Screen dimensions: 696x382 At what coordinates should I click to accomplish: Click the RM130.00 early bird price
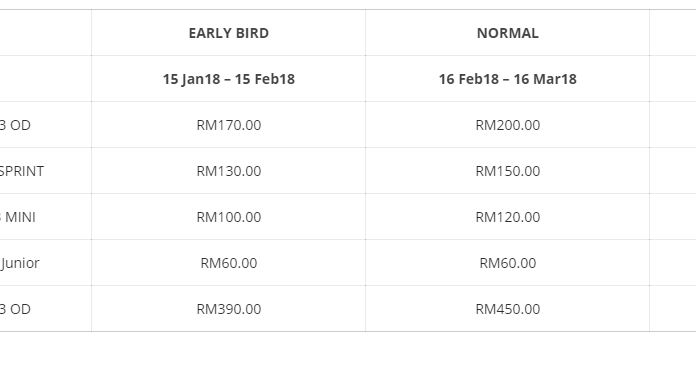tap(229, 171)
